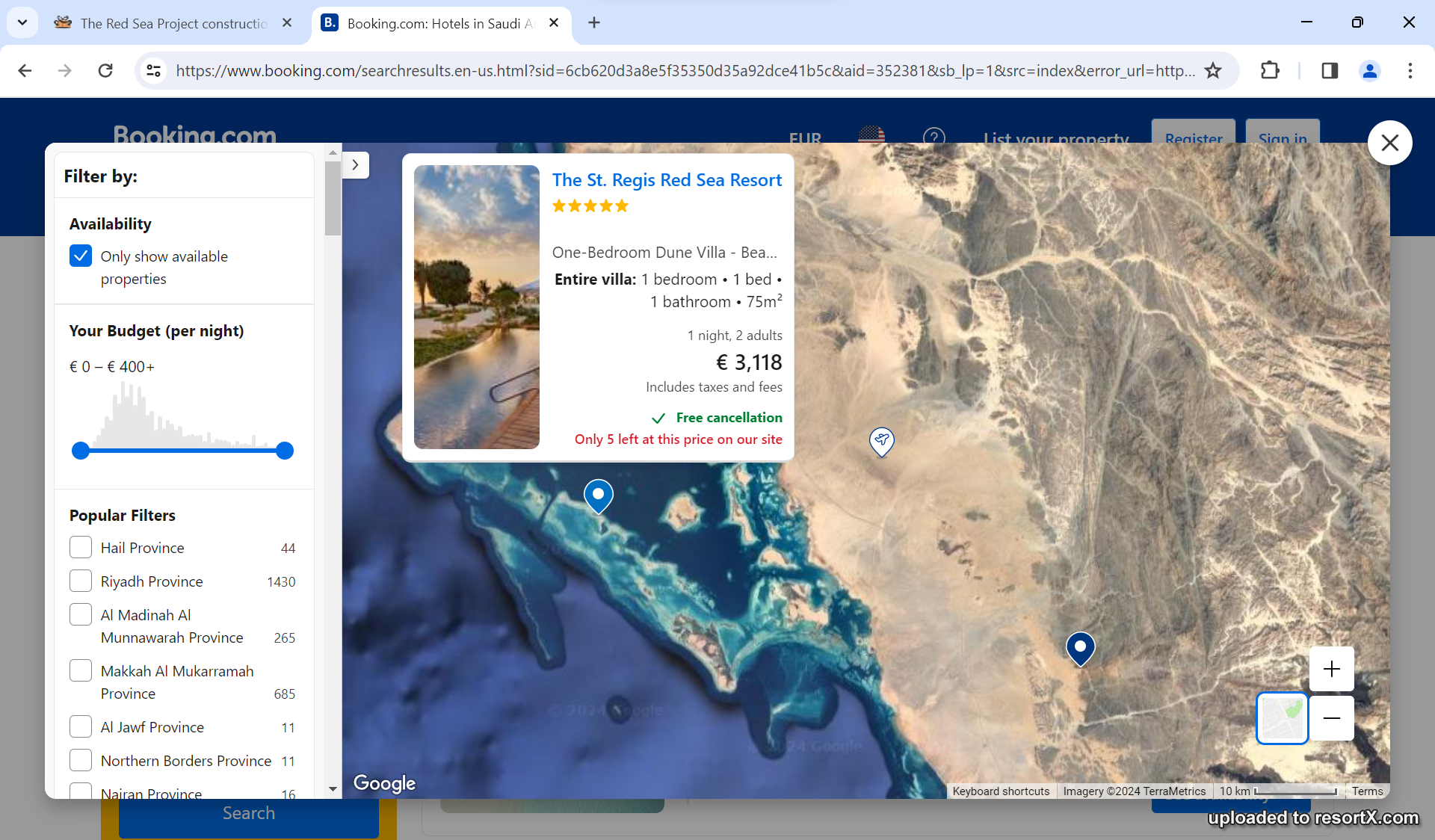Open Keyboard shortcuts on the map

[1001, 791]
